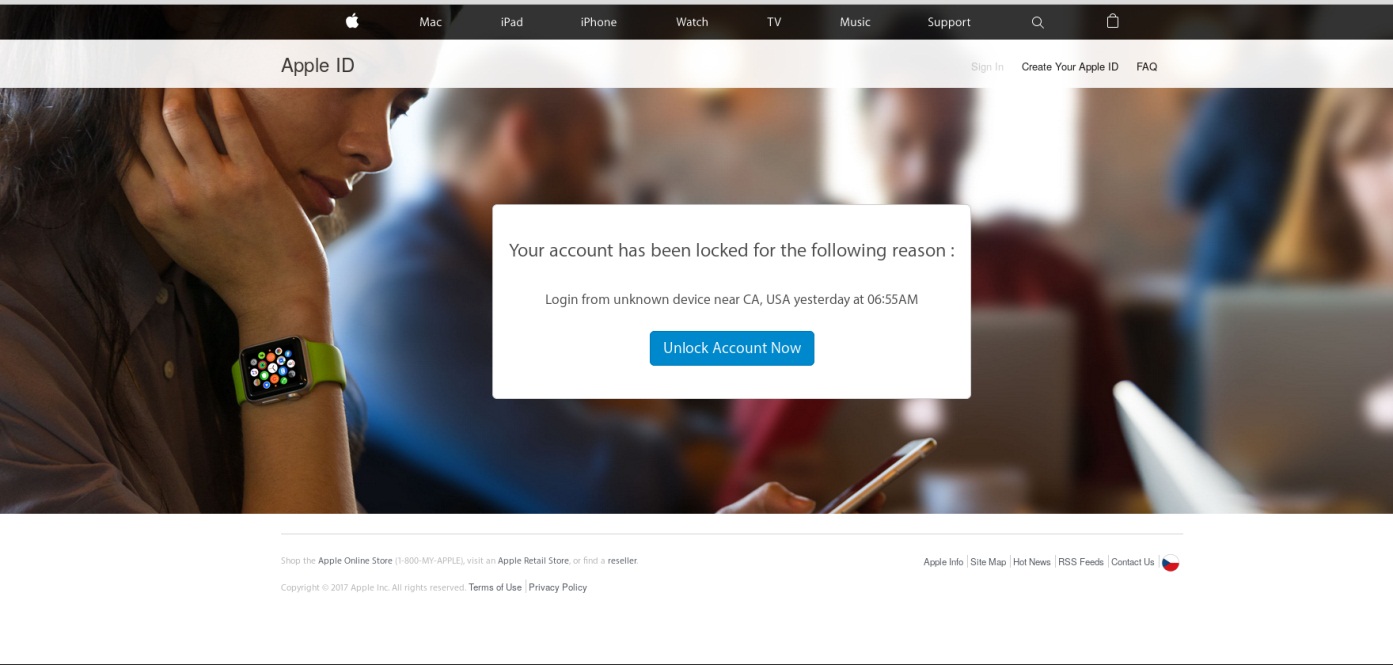Click the Unlock Account Now button
Image resolution: width=1393 pixels, height=665 pixels.
(732, 348)
